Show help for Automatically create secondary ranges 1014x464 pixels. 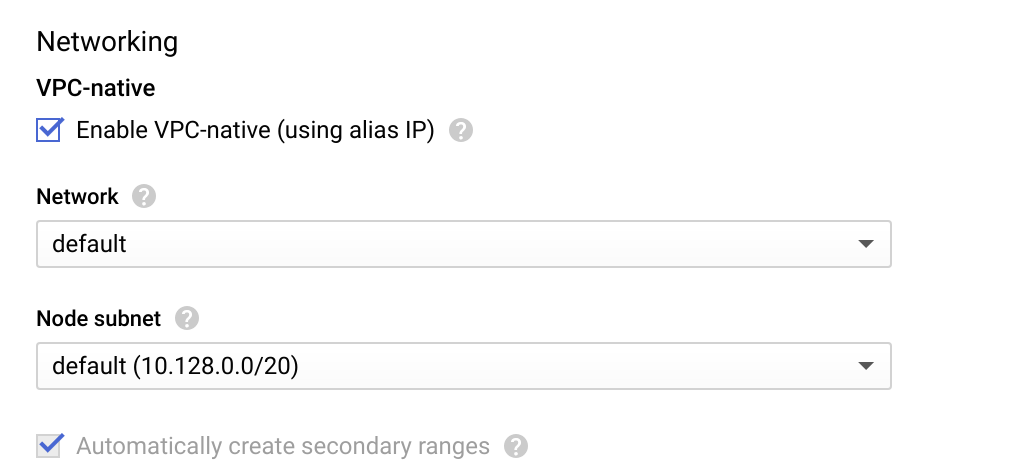[x=515, y=446]
